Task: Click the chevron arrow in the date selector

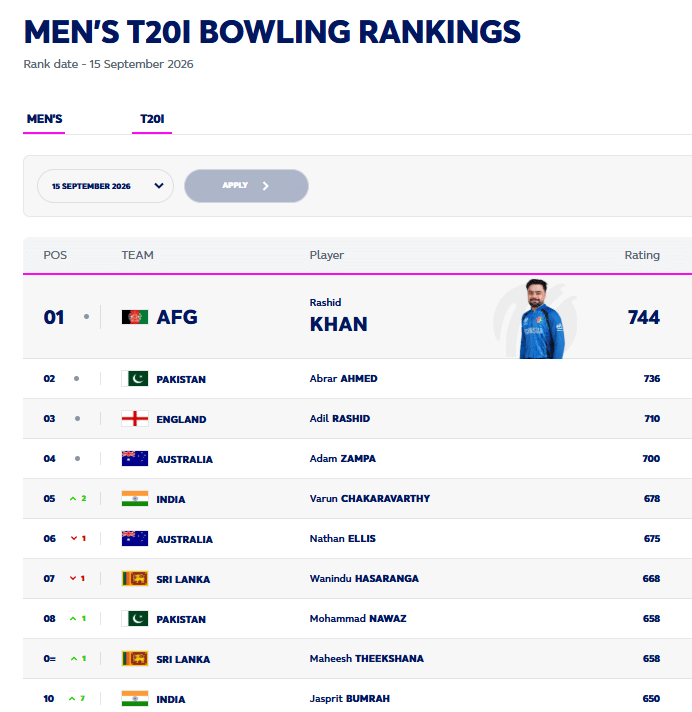Action: pyautogui.click(x=159, y=186)
